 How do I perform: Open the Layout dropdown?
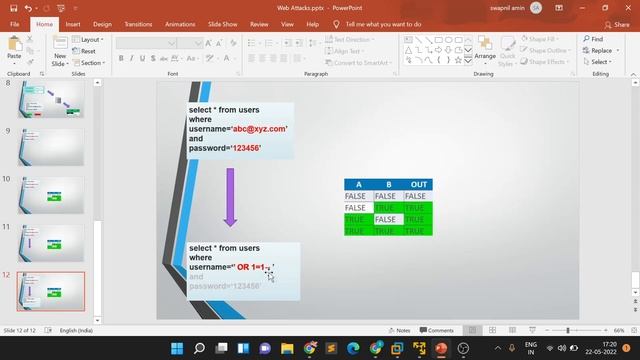88,40
